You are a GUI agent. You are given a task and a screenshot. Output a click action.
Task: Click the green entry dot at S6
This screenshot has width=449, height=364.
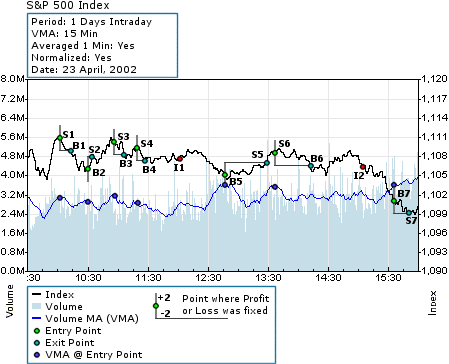275,153
